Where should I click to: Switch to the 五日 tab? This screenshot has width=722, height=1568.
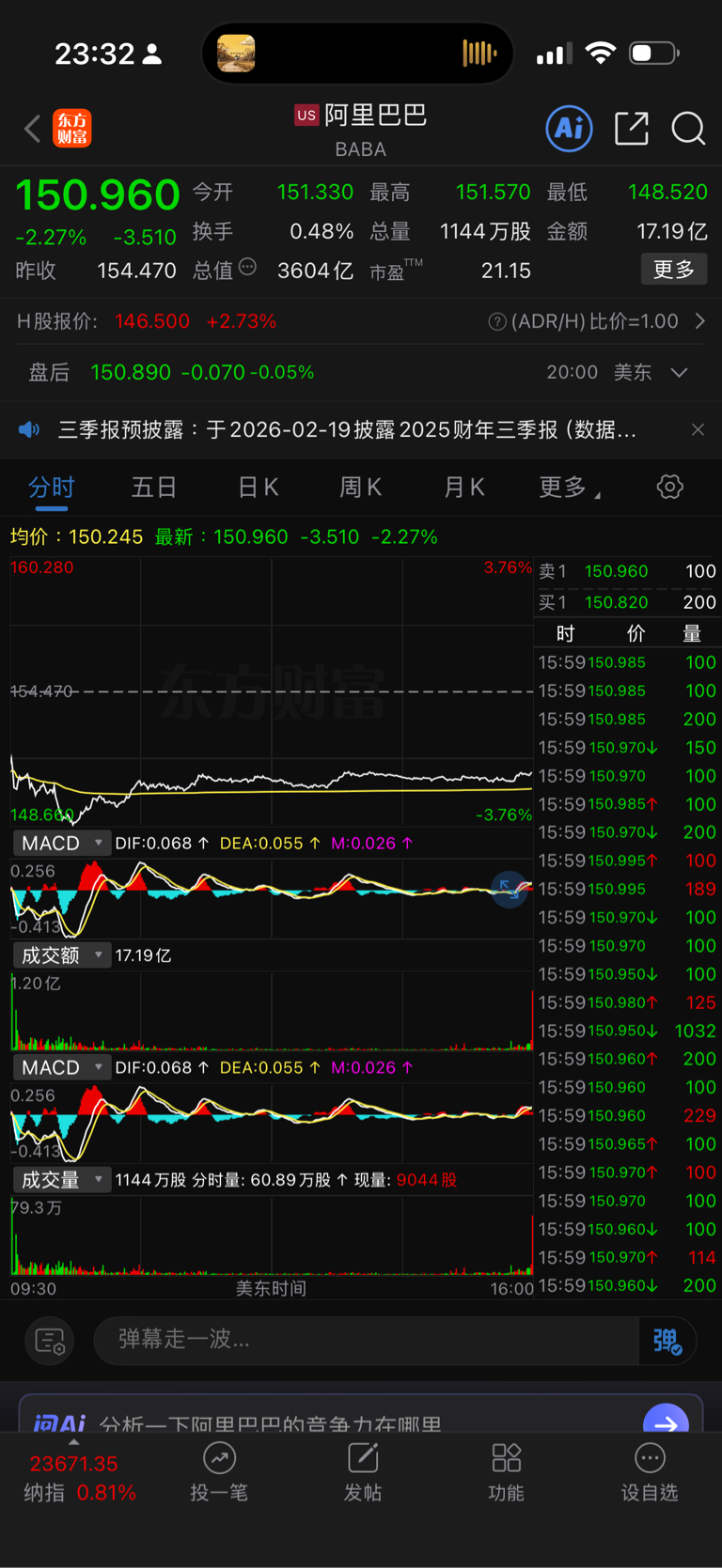[x=154, y=487]
